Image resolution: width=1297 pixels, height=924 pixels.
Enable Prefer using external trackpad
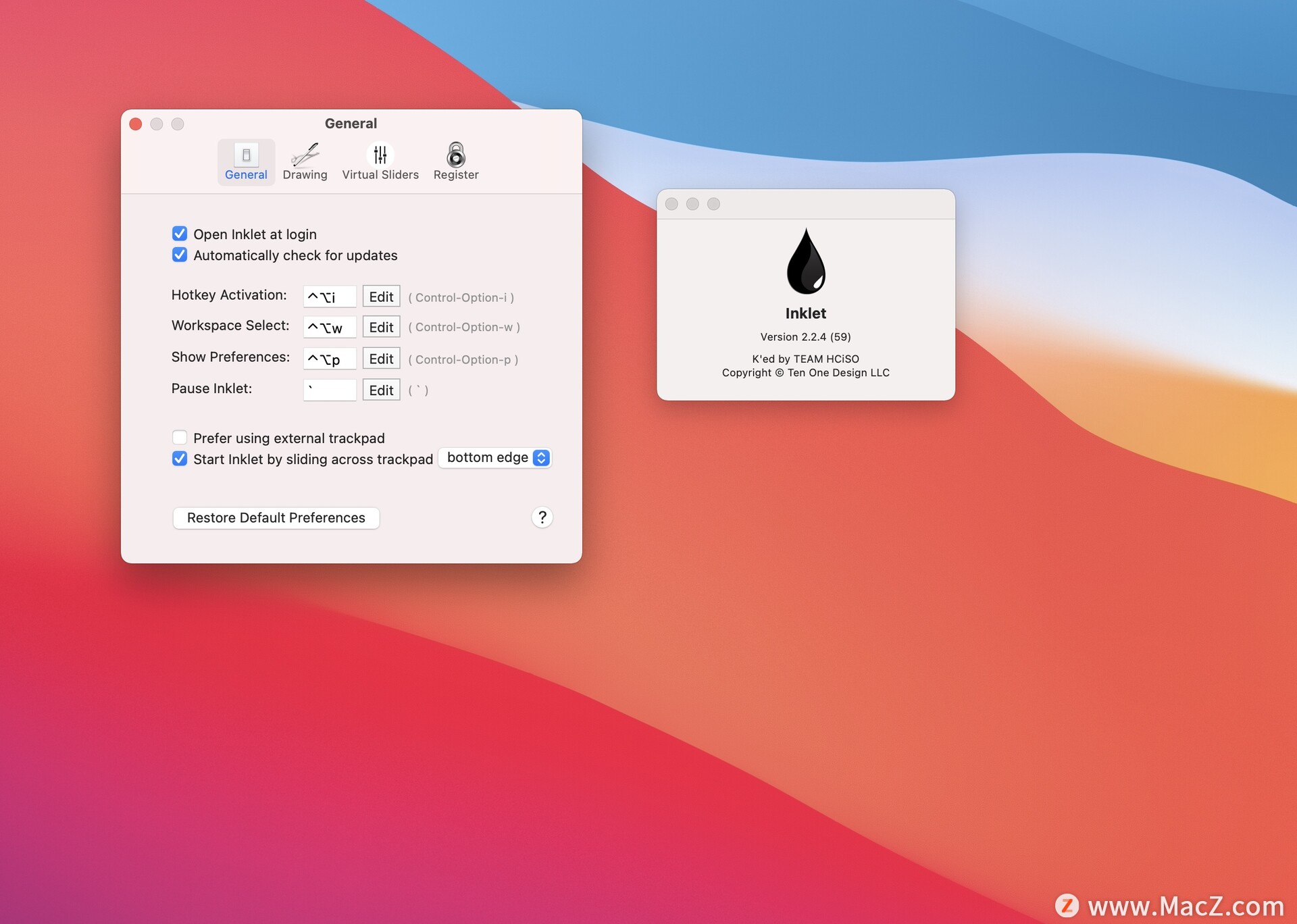point(180,438)
